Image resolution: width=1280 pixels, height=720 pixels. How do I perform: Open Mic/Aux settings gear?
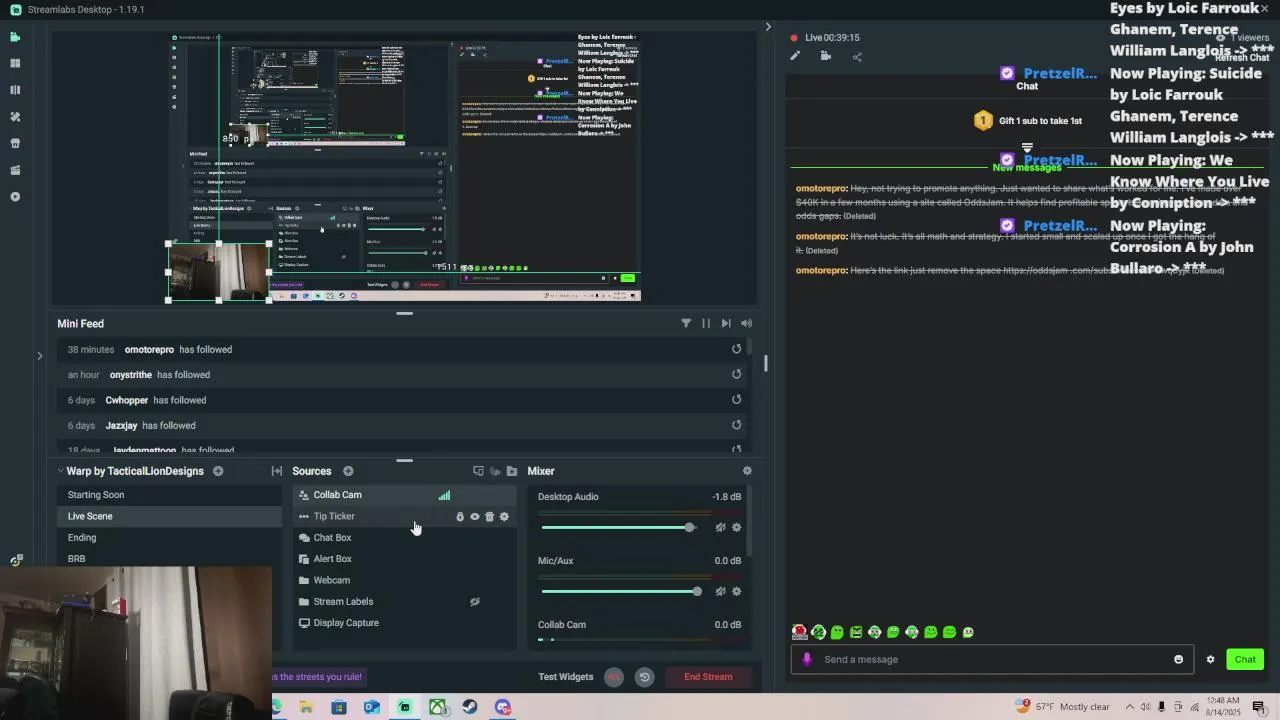click(x=737, y=591)
